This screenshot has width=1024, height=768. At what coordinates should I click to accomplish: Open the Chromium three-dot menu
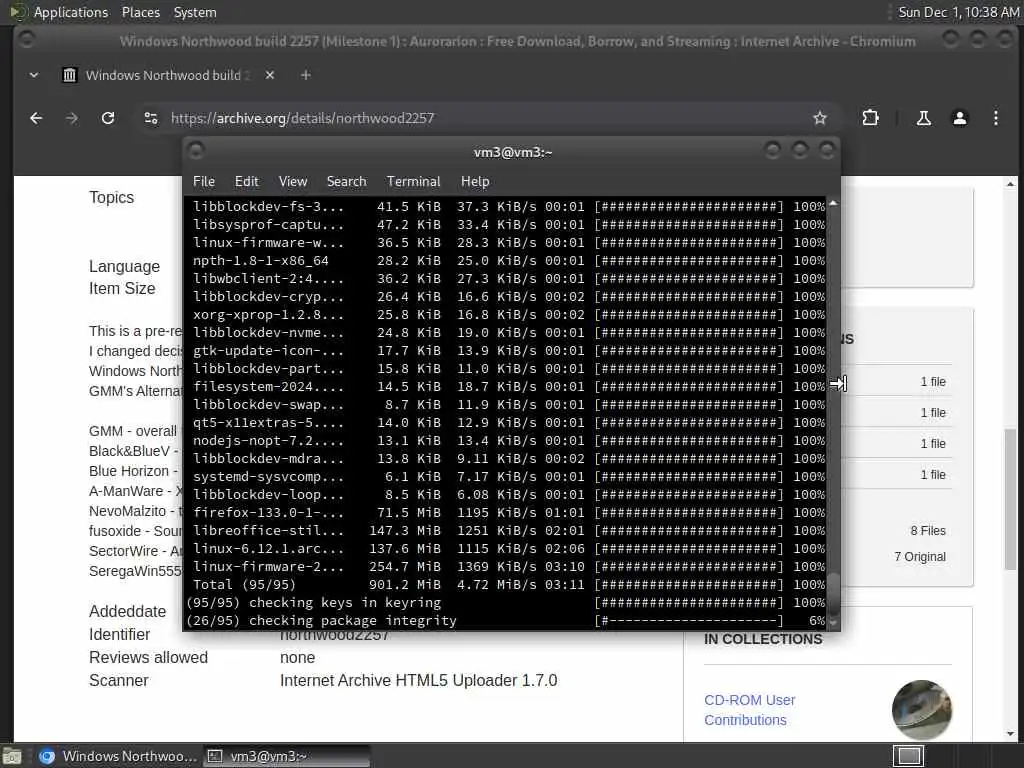pyautogui.click(x=995, y=118)
